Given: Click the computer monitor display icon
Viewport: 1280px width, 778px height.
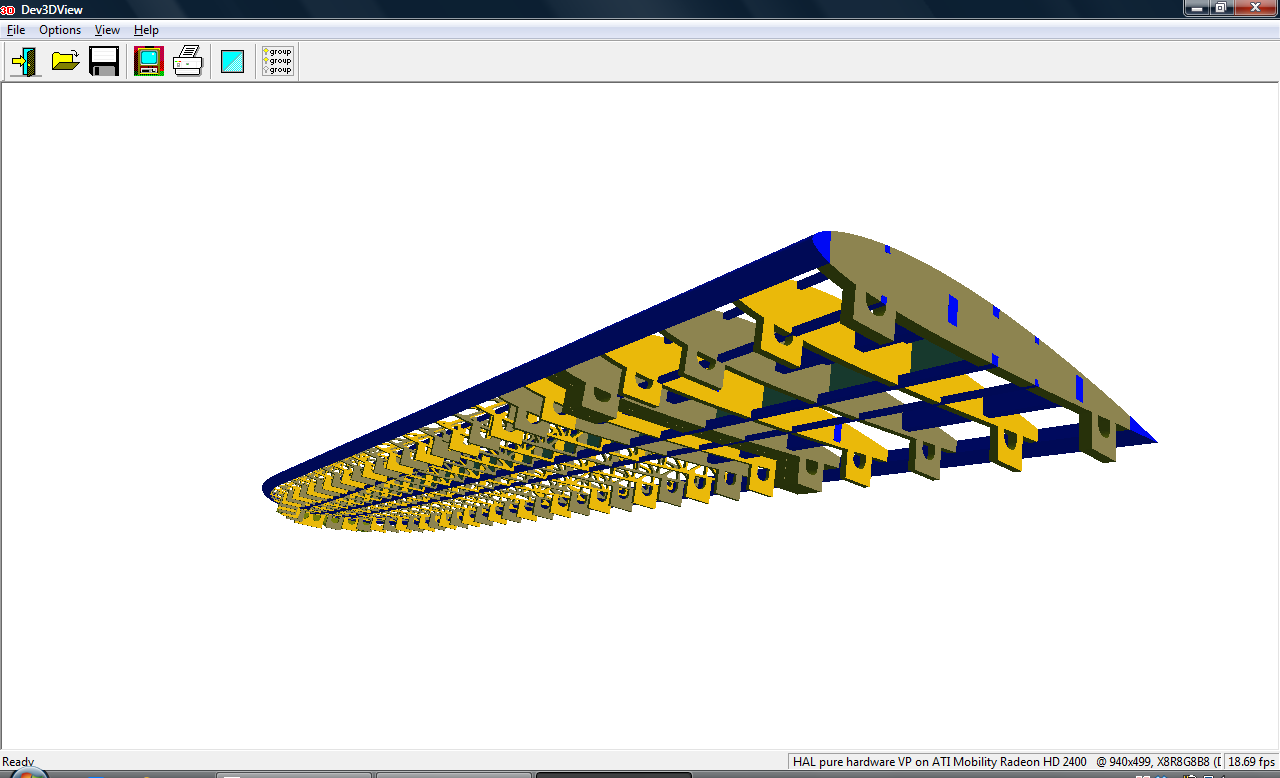Looking at the screenshot, I should (x=149, y=61).
